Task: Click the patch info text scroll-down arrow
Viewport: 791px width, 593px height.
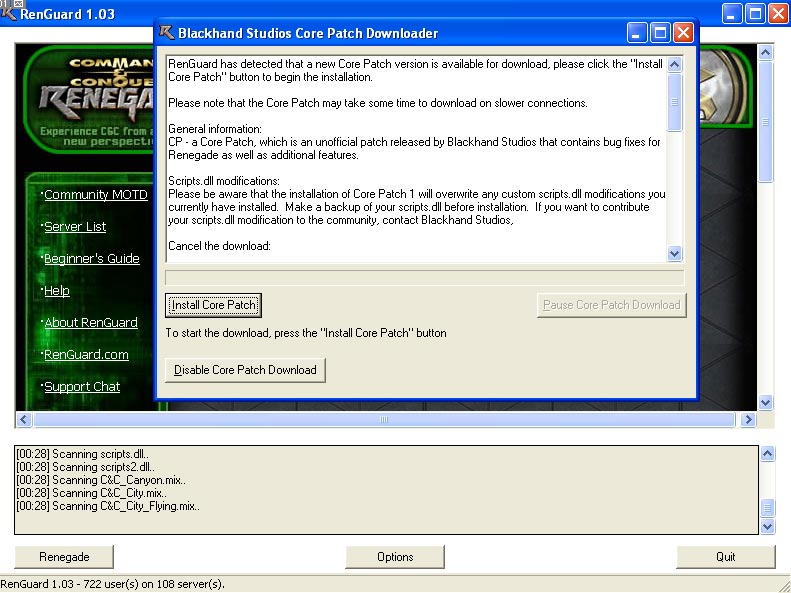Action: click(x=674, y=253)
